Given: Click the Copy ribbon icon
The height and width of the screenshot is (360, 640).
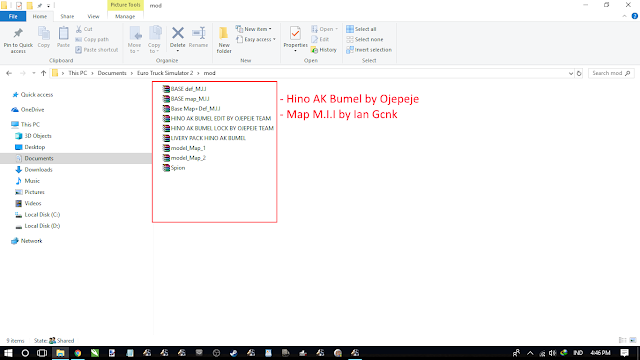Looking at the screenshot, I should 44,33.
